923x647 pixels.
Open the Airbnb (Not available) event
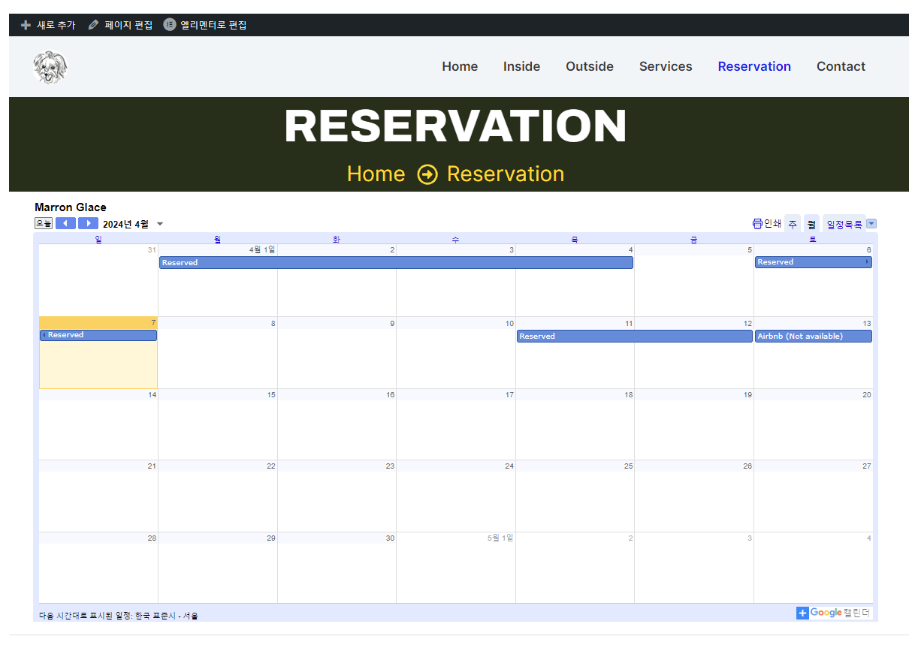812,337
